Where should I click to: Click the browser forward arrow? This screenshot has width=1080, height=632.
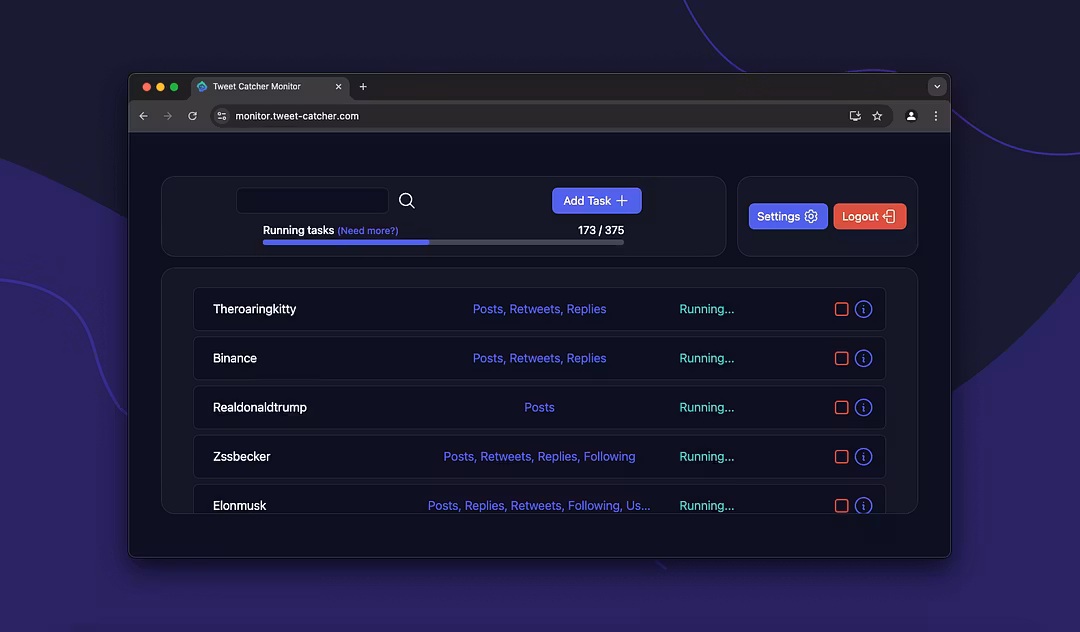point(167,116)
